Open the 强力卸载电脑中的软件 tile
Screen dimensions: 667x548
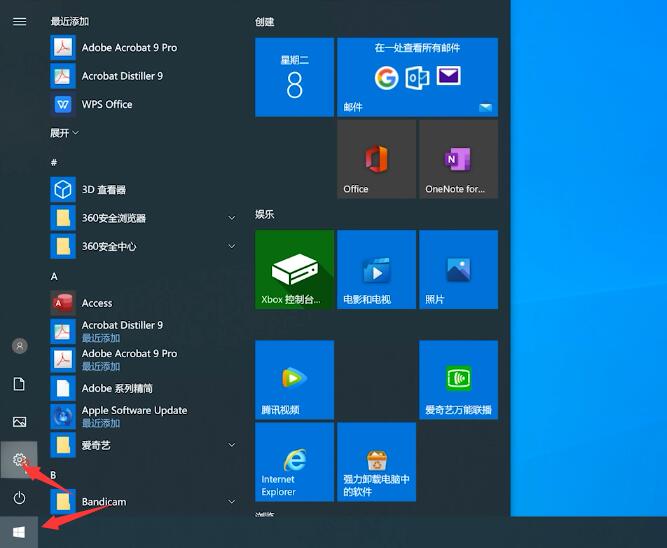coord(376,462)
